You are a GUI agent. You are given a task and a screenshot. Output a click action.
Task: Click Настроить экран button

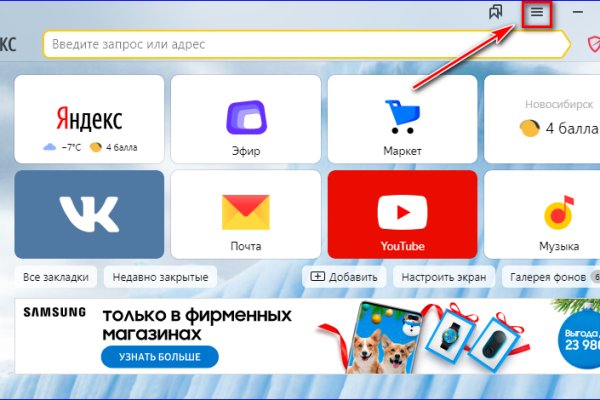tap(445, 277)
